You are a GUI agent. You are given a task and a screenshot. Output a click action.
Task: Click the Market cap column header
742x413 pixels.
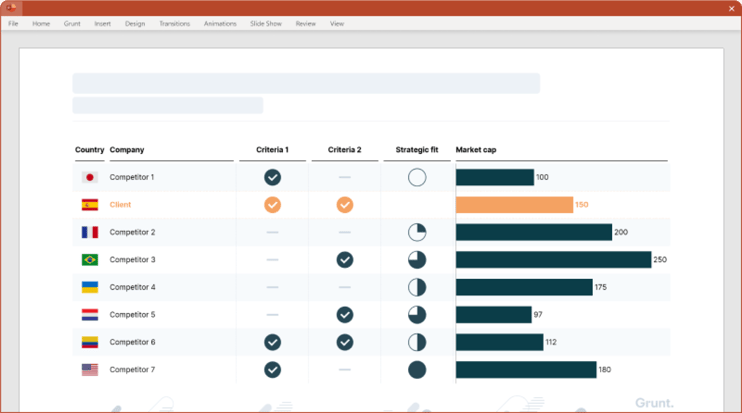click(x=476, y=150)
